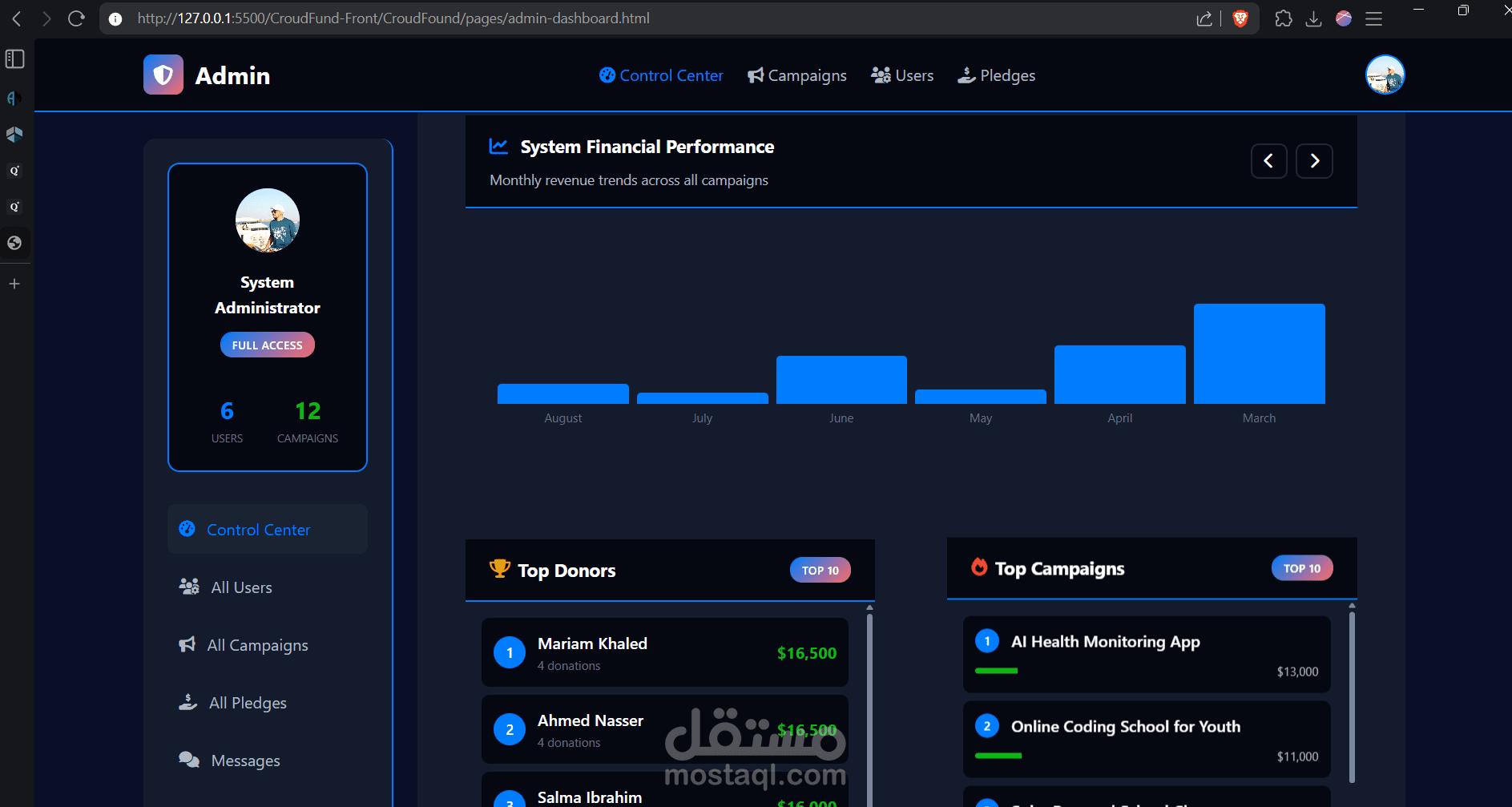Click the 12 CAMPAIGNS stat
1512x807 pixels.
pos(308,422)
